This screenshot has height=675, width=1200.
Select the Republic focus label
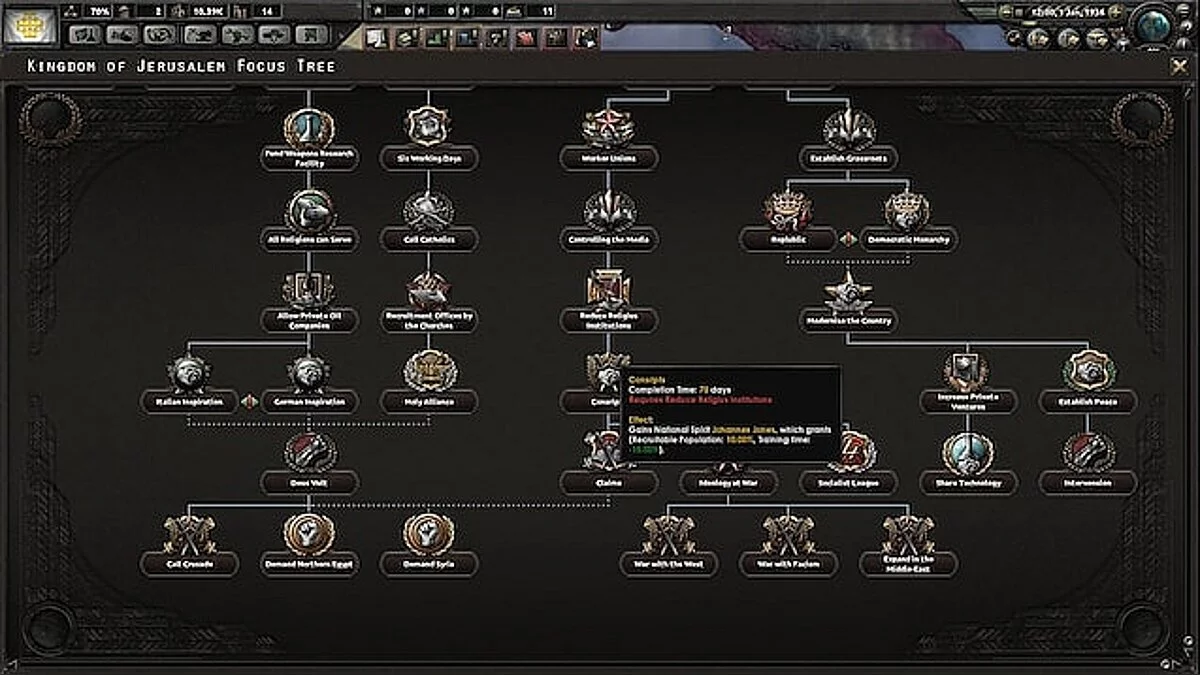[x=788, y=239]
